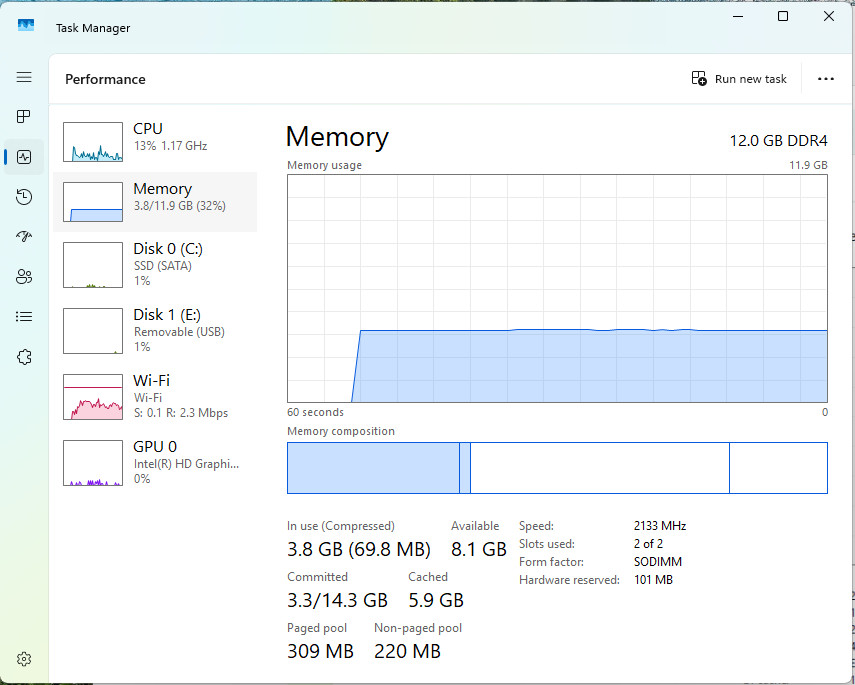Select CPU performance graph item
The image size is (855, 685).
coord(155,142)
